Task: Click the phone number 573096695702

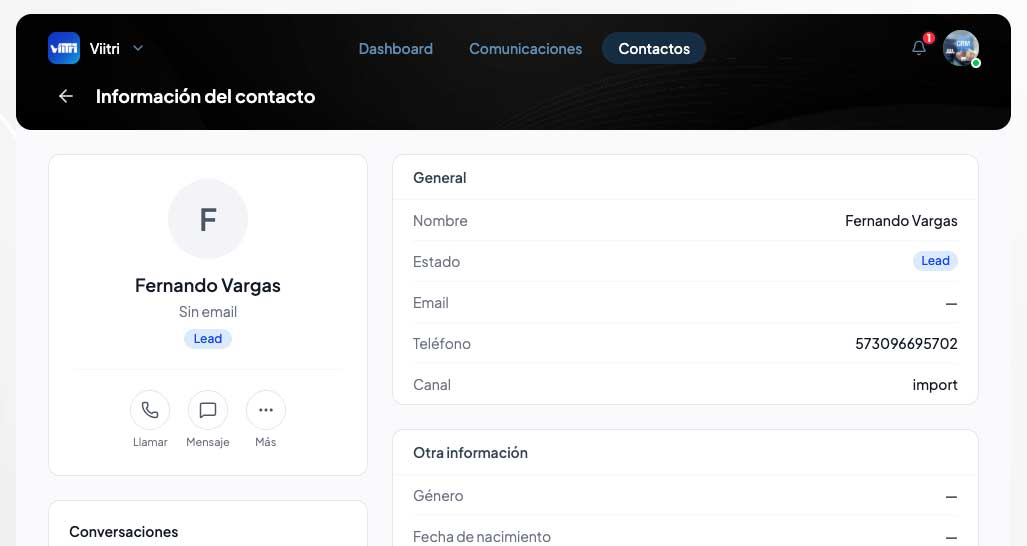Action: tap(906, 344)
